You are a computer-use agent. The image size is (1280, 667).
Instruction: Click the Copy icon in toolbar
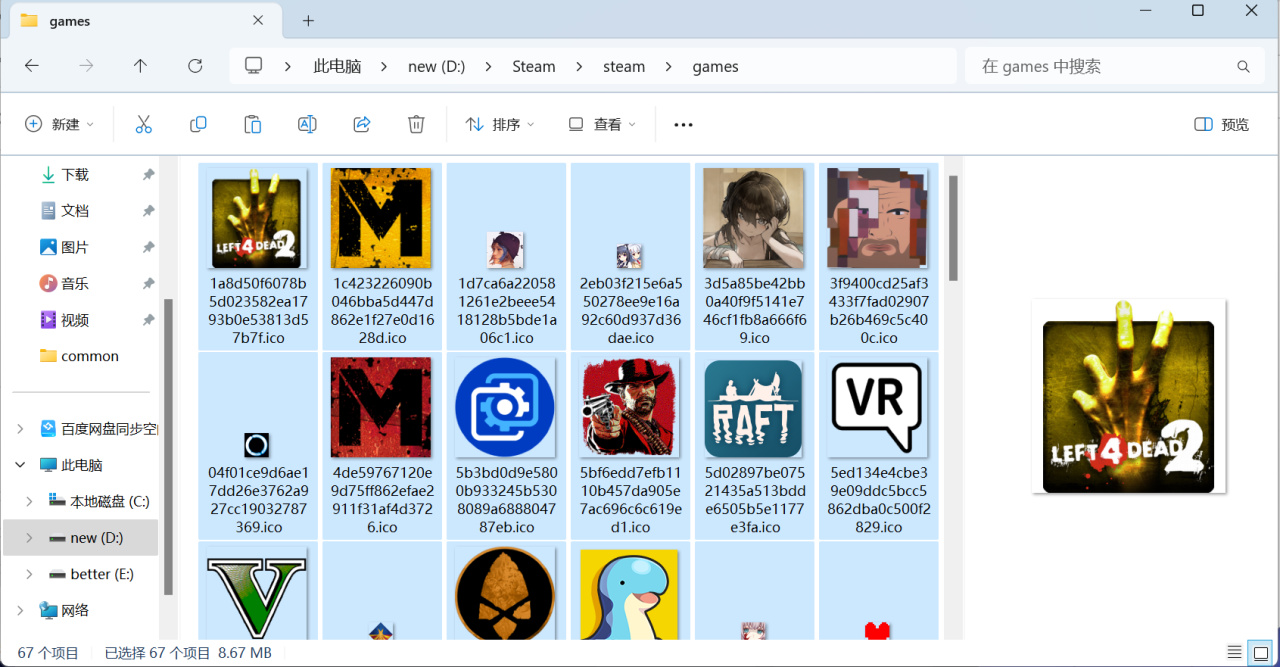coord(198,124)
